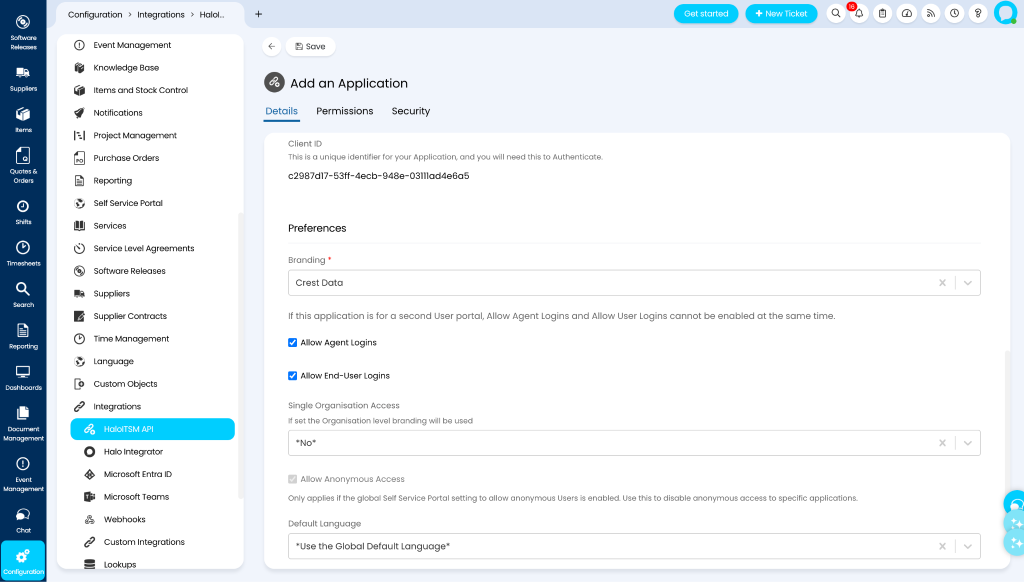This screenshot has height=582, width=1024.
Task: Open Search in left rail
Action: (x=23, y=295)
